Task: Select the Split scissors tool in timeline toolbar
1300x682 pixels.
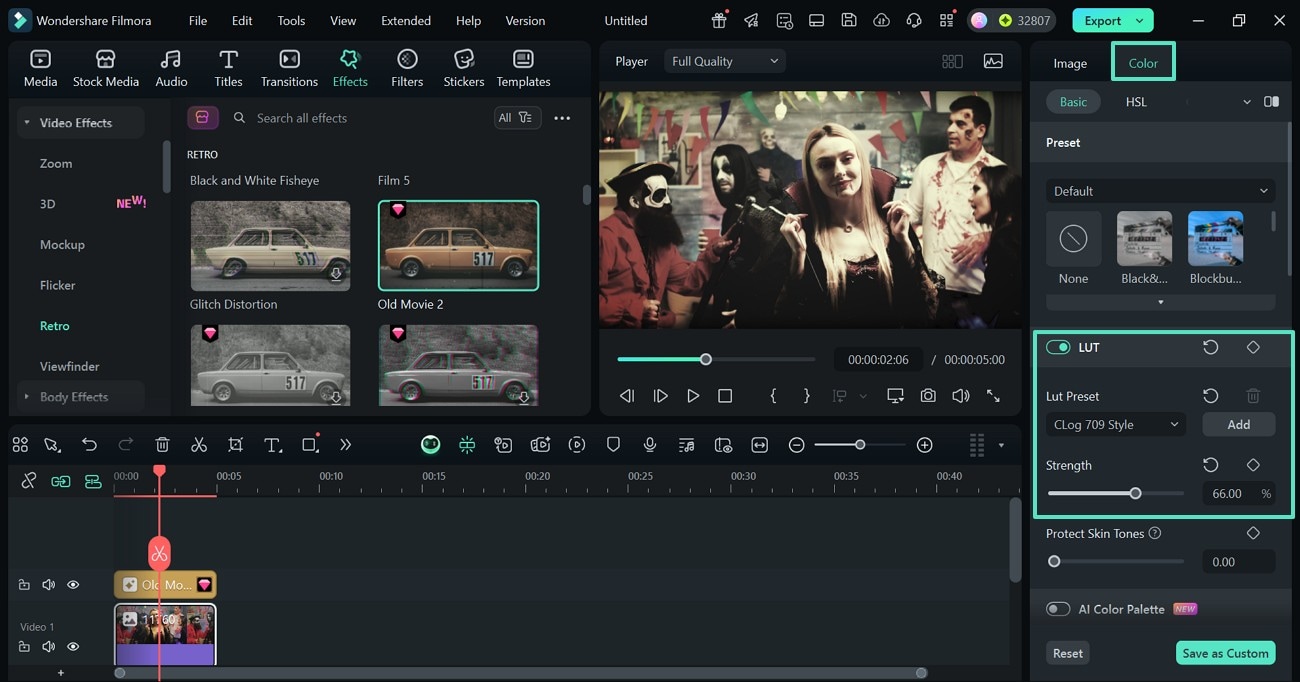Action: click(x=199, y=444)
